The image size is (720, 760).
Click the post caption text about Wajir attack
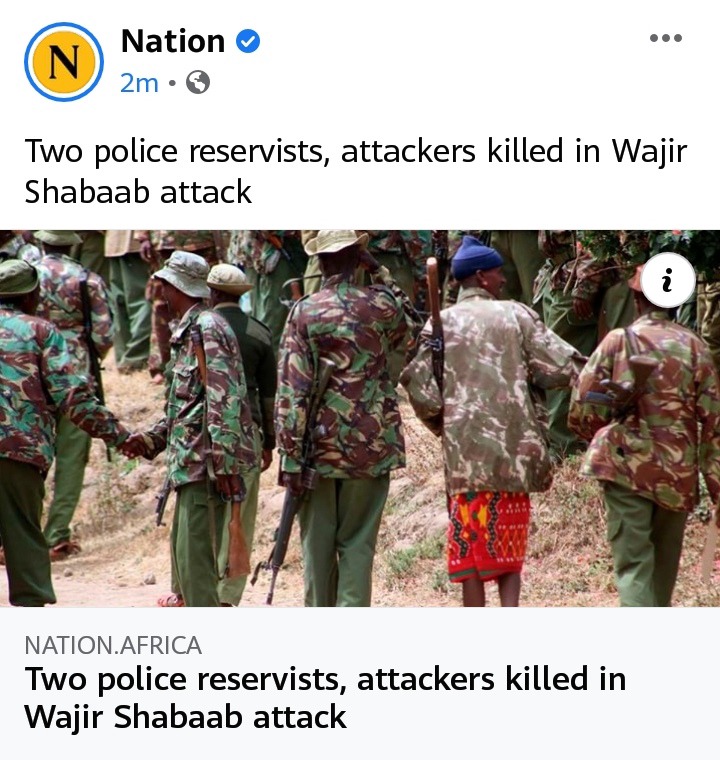355,171
